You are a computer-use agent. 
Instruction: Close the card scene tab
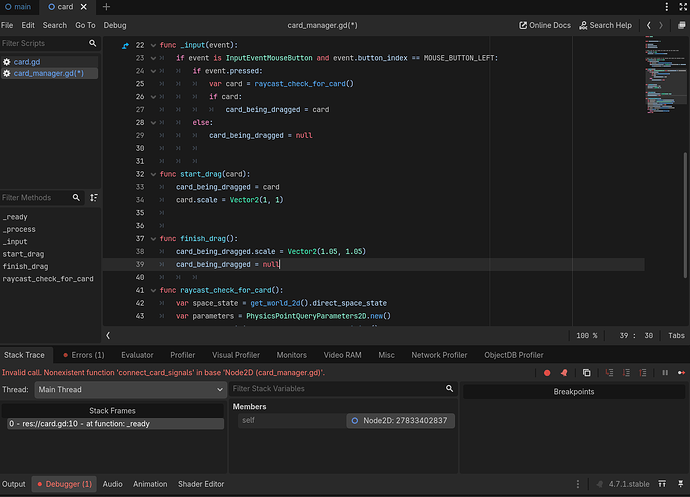pos(84,7)
